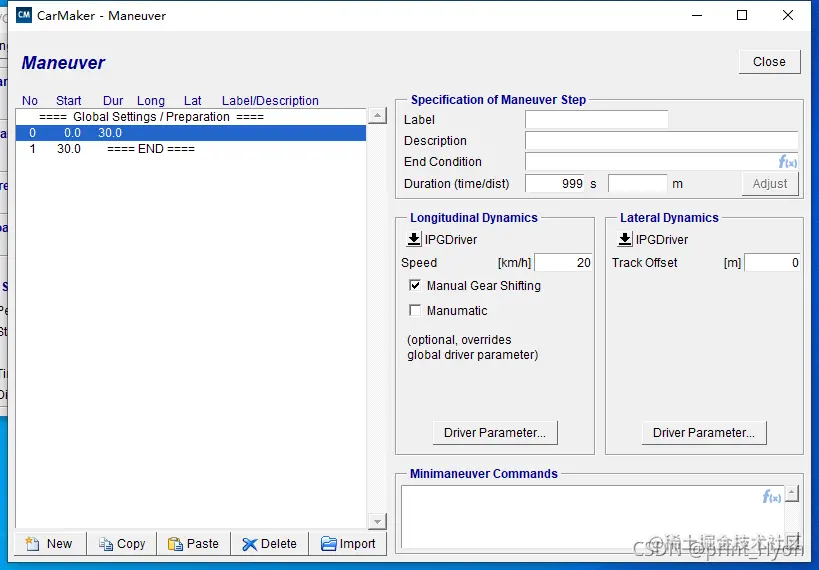Viewport: 819px width, 570px height.
Task: Close window via title bar X
Action: [x=788, y=15]
